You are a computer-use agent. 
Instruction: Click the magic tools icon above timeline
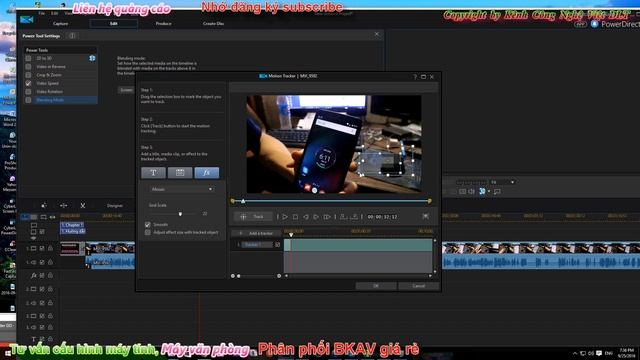(x=44, y=205)
